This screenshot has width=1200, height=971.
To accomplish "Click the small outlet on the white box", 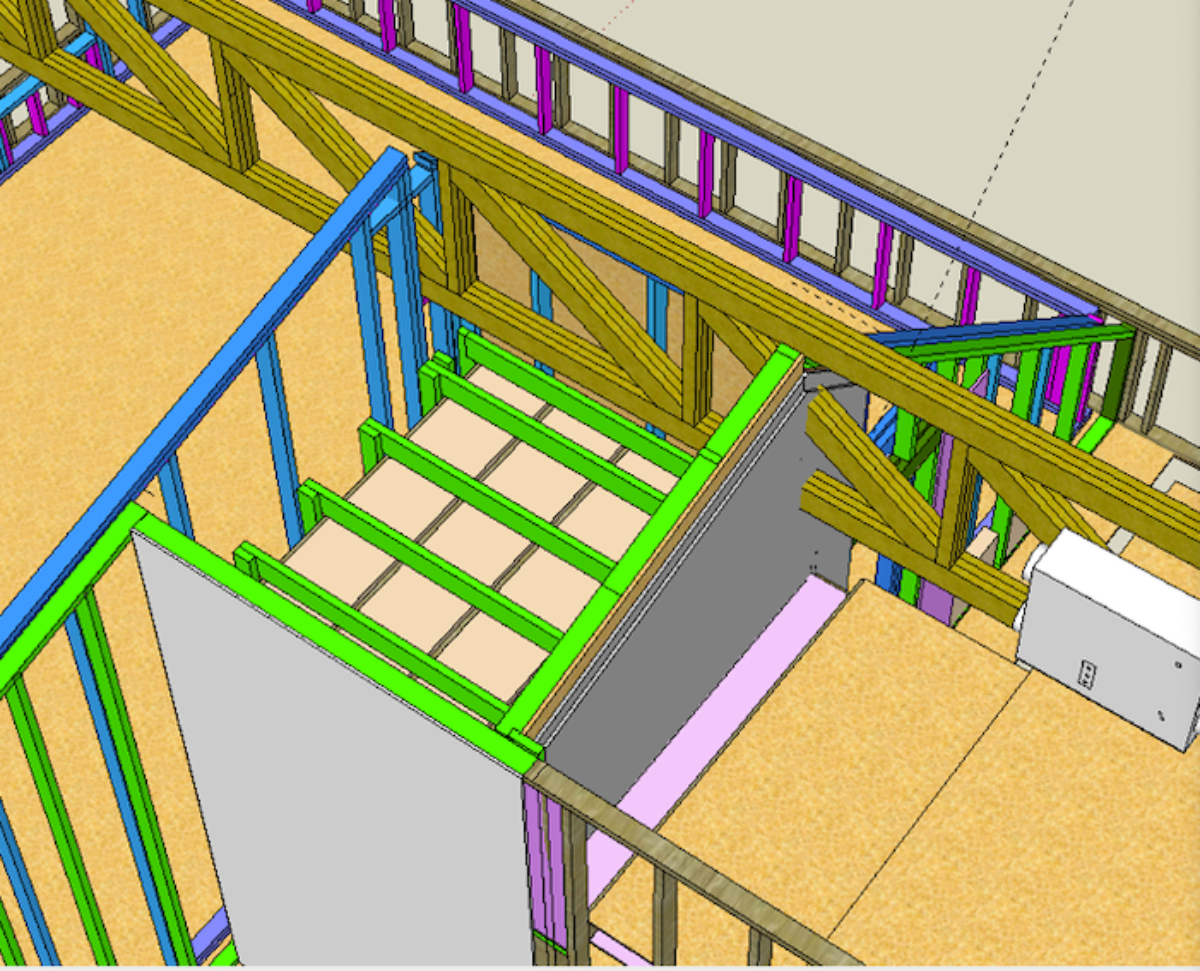I will coord(1087,673).
